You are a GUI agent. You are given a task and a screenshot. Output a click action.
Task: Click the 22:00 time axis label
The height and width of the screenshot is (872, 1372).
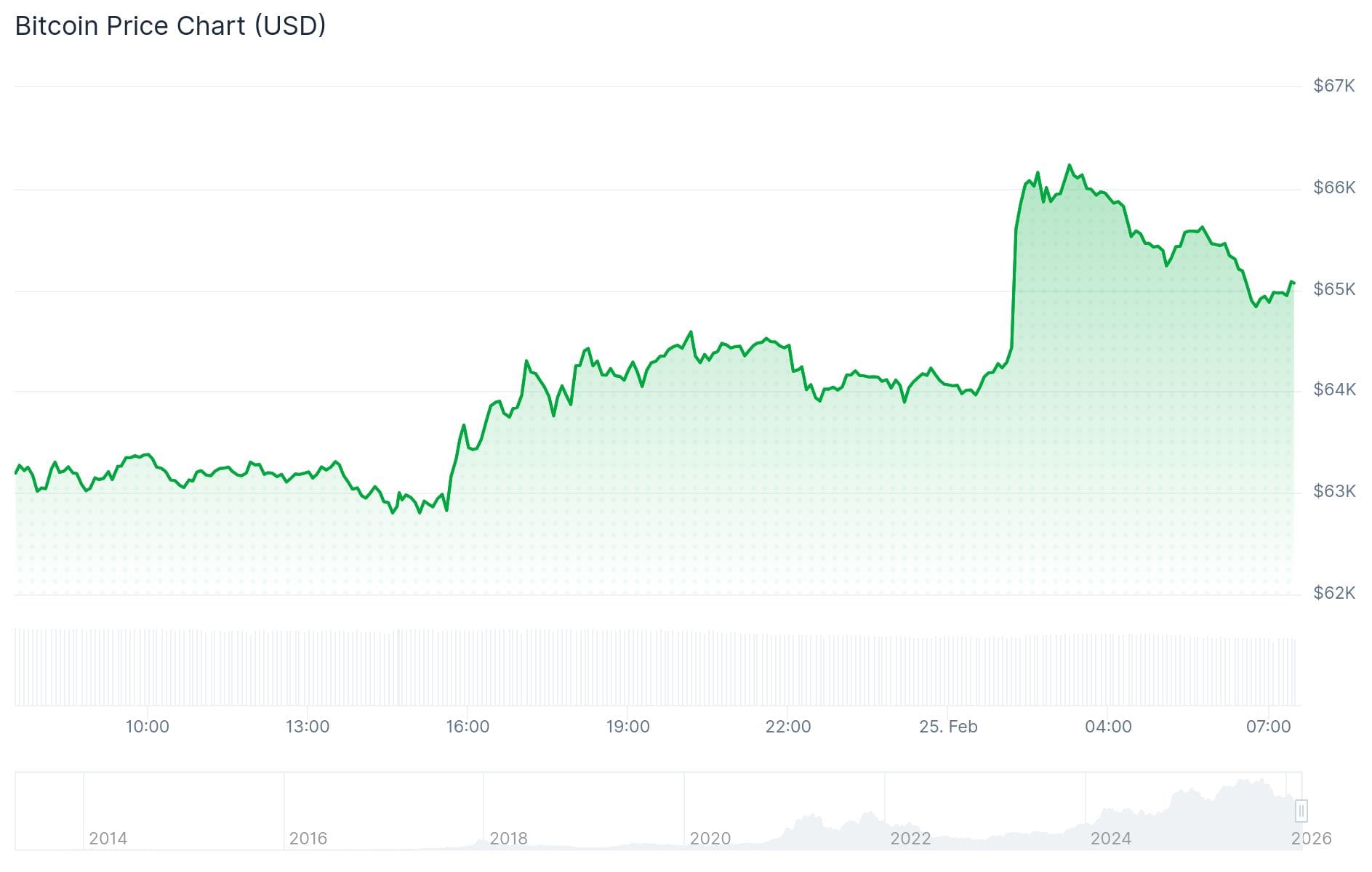coord(788,727)
